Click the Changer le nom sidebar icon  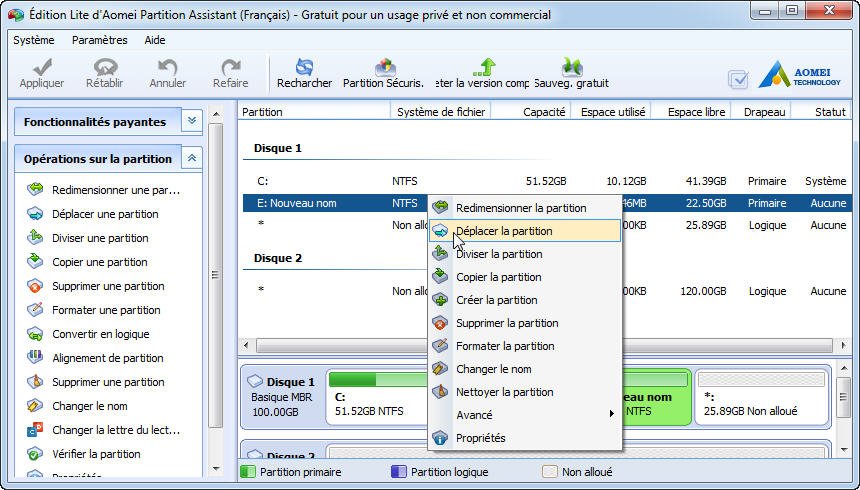[x=35, y=405]
